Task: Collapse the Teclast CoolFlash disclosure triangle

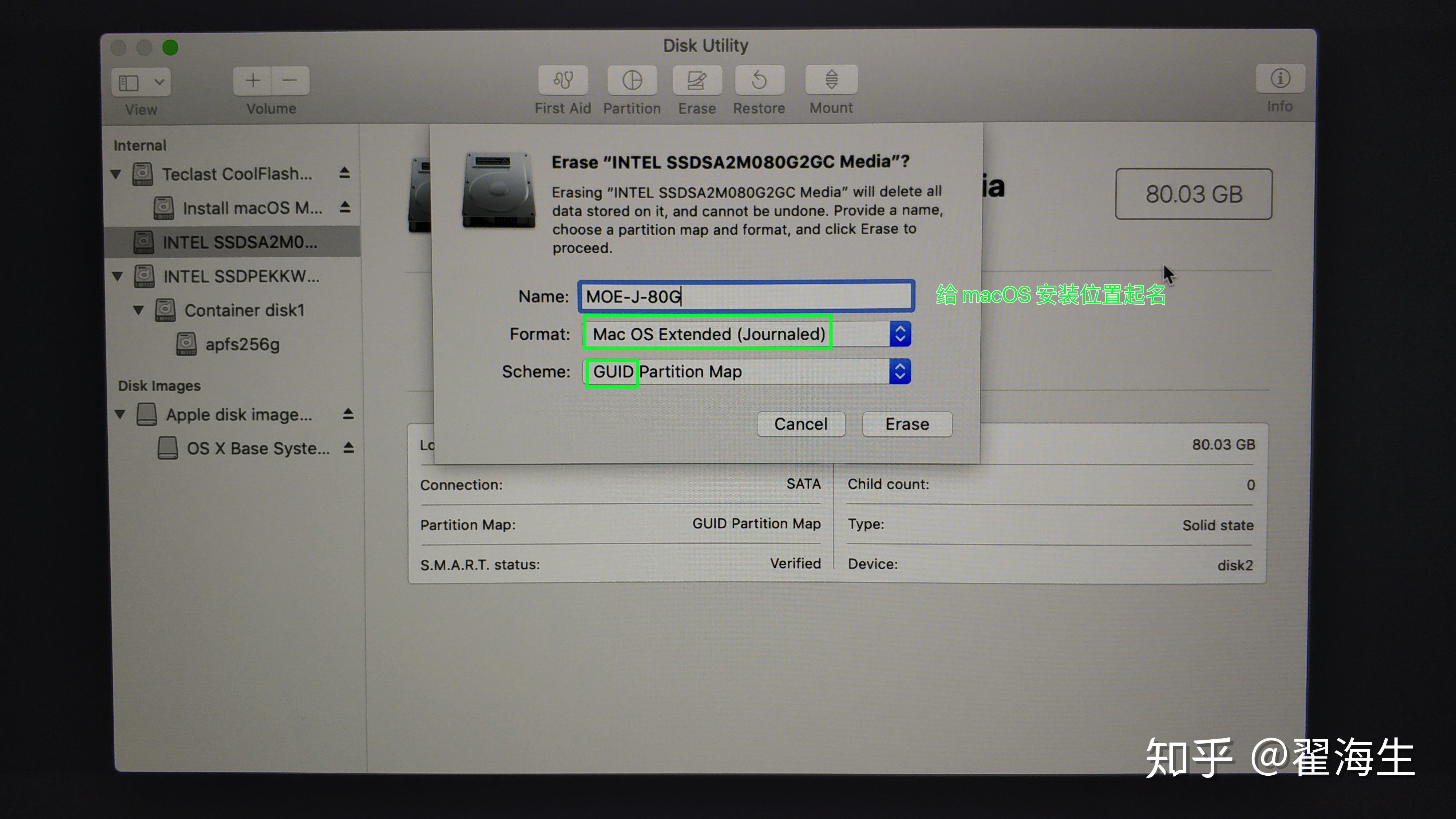Action: click(x=116, y=174)
